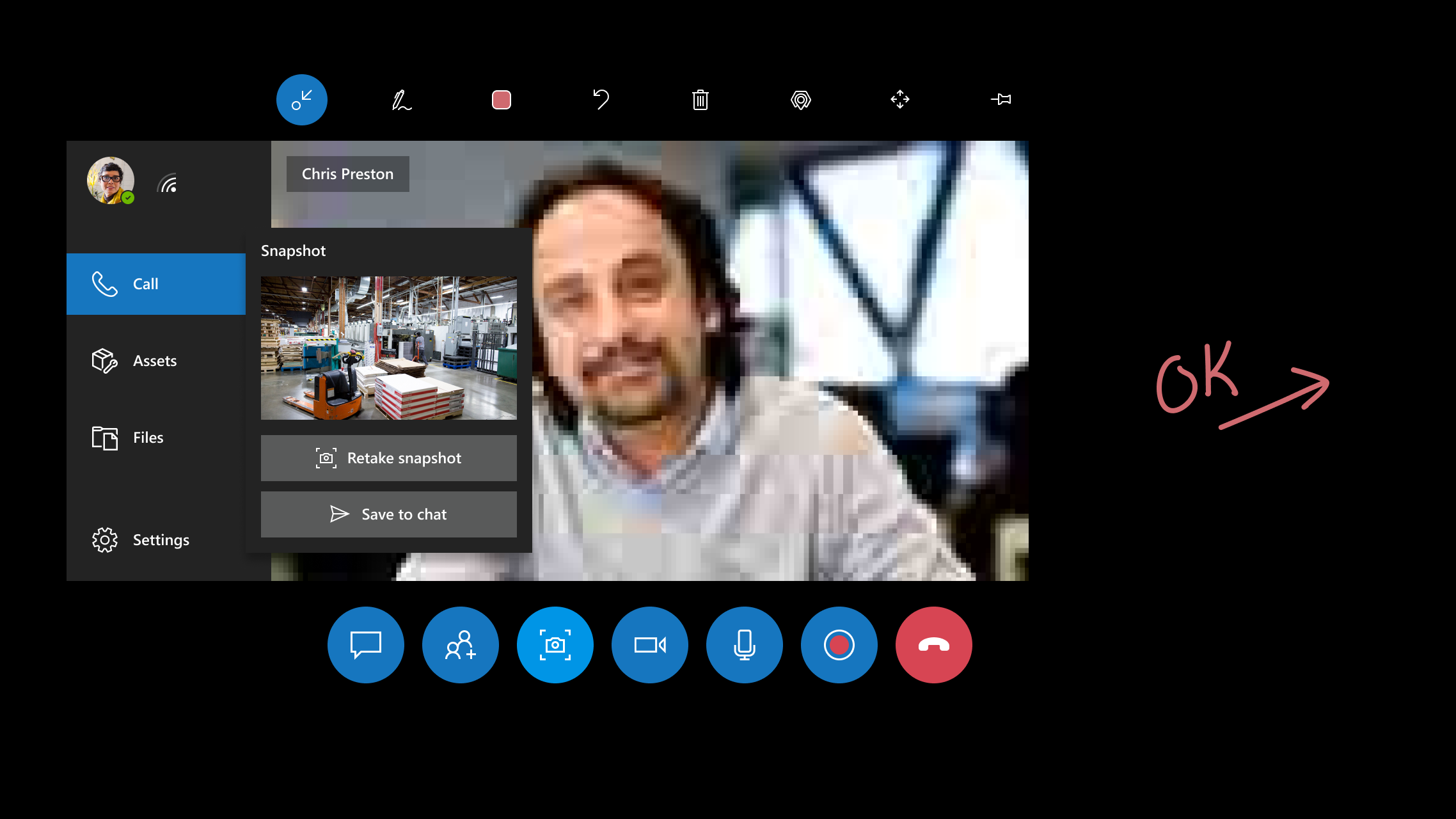Toggle the recording button
The image size is (1456, 819).
click(x=838, y=645)
